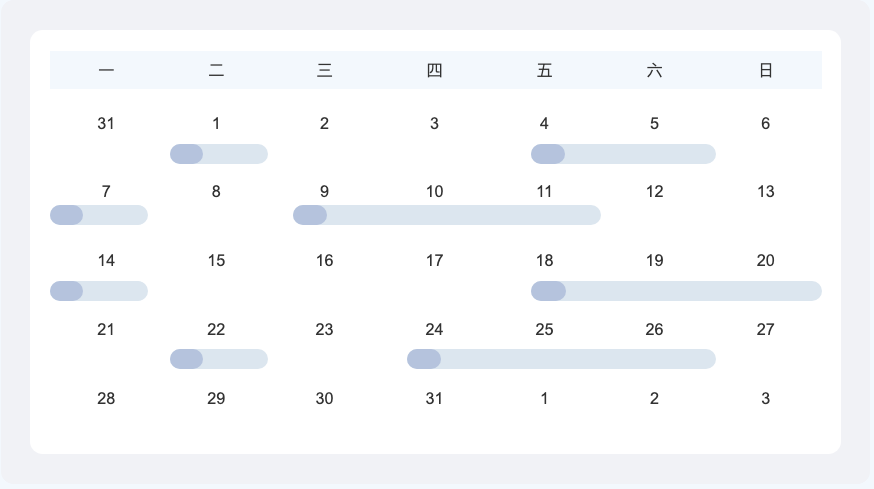Open the event bar under date 7
Screen dimensions: 874x489
pos(99,215)
